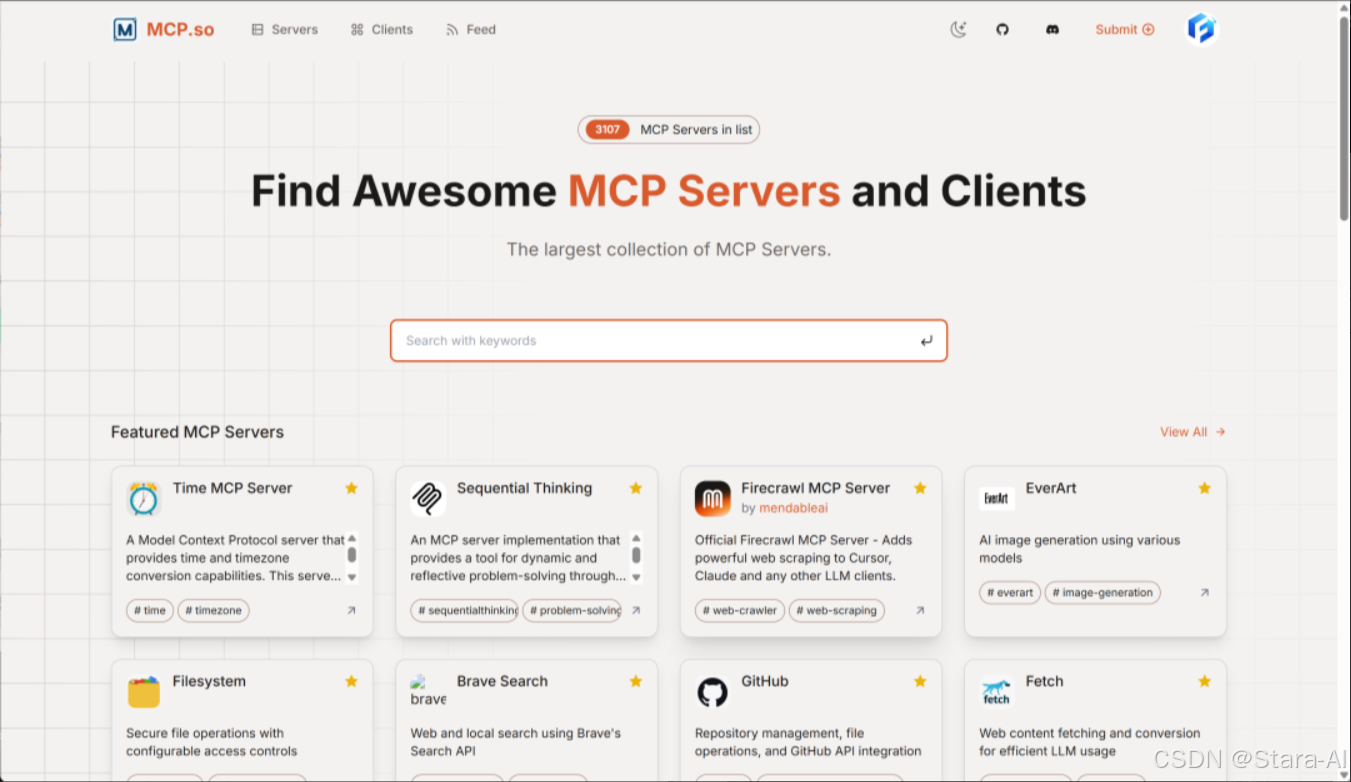This screenshot has height=782, width=1351.
Task: Open the Servers menu item
Action: tap(284, 29)
